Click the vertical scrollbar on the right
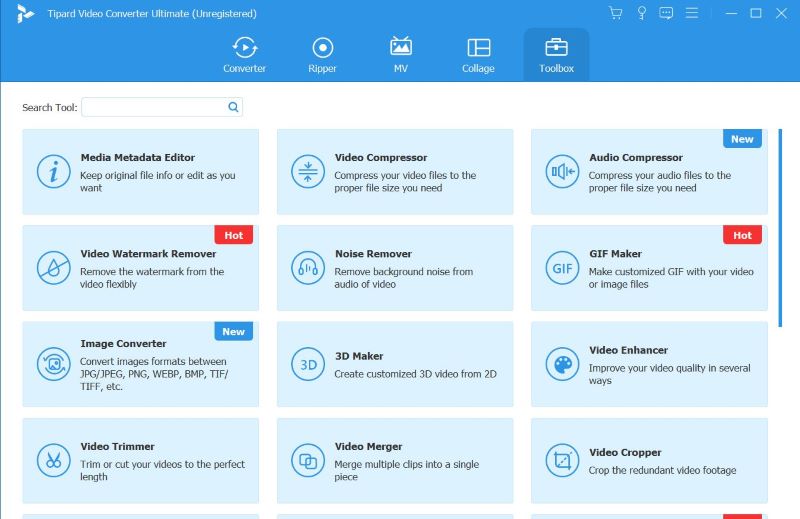Viewport: 800px width, 519px height. 781,226
